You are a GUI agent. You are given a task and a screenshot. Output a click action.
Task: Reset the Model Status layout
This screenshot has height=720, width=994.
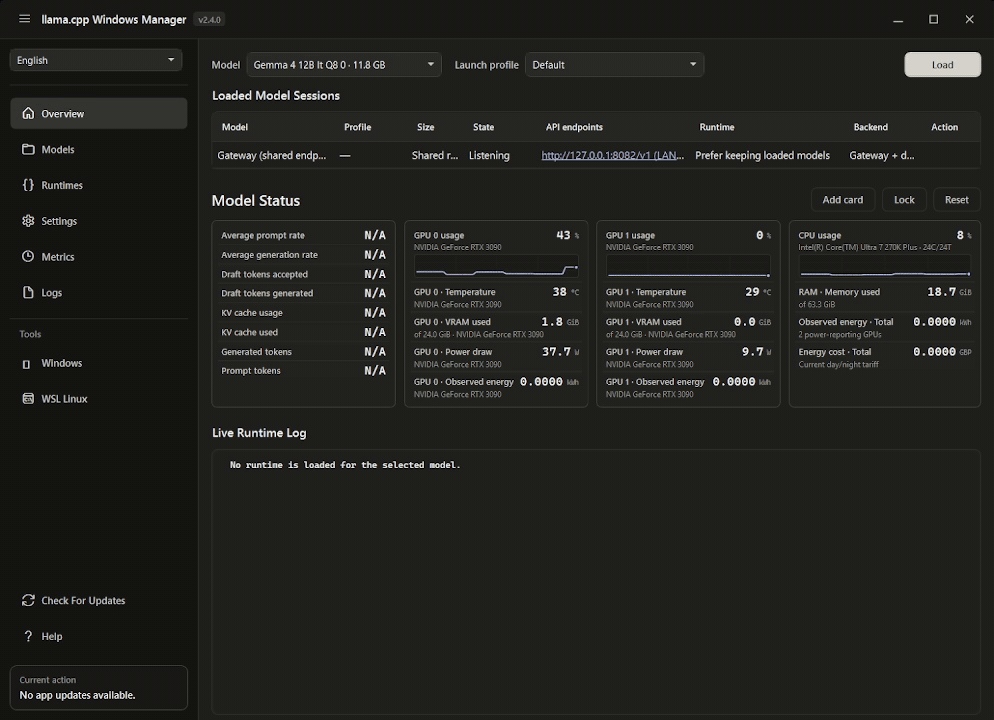957,200
